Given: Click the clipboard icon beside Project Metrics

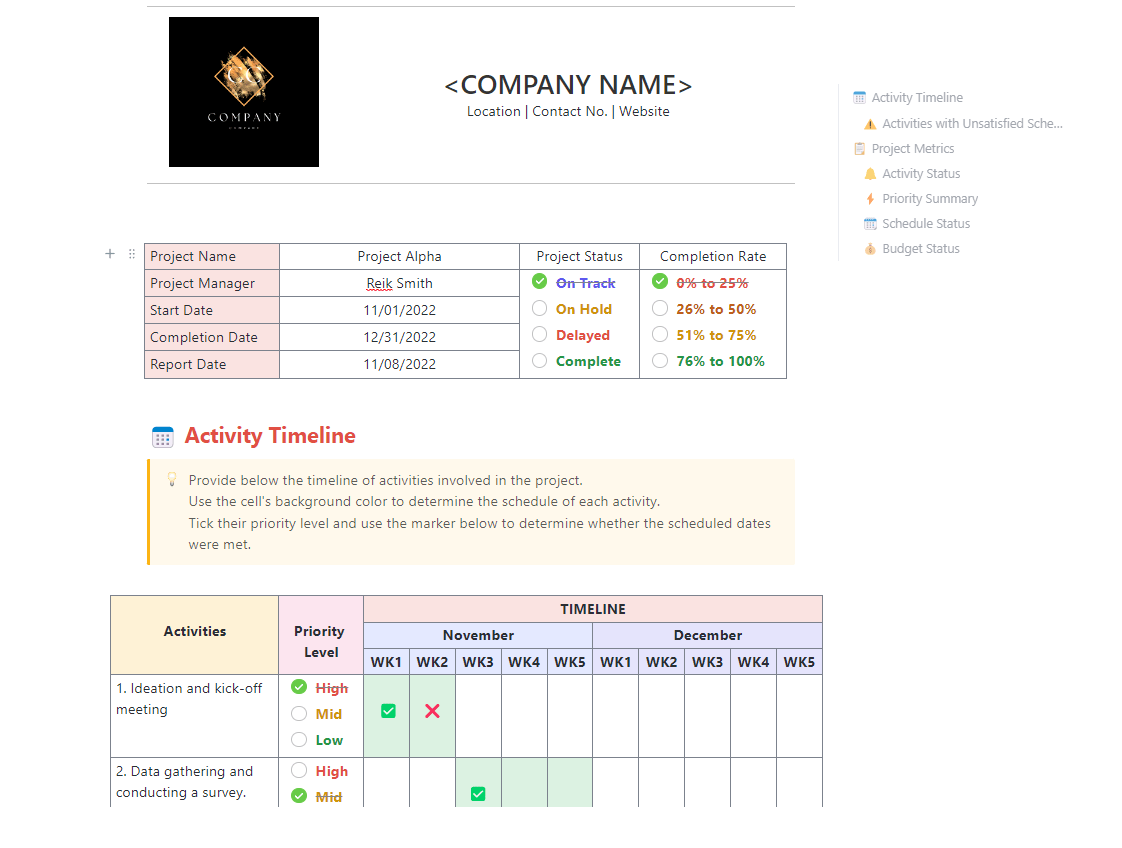Looking at the screenshot, I should tap(859, 149).
